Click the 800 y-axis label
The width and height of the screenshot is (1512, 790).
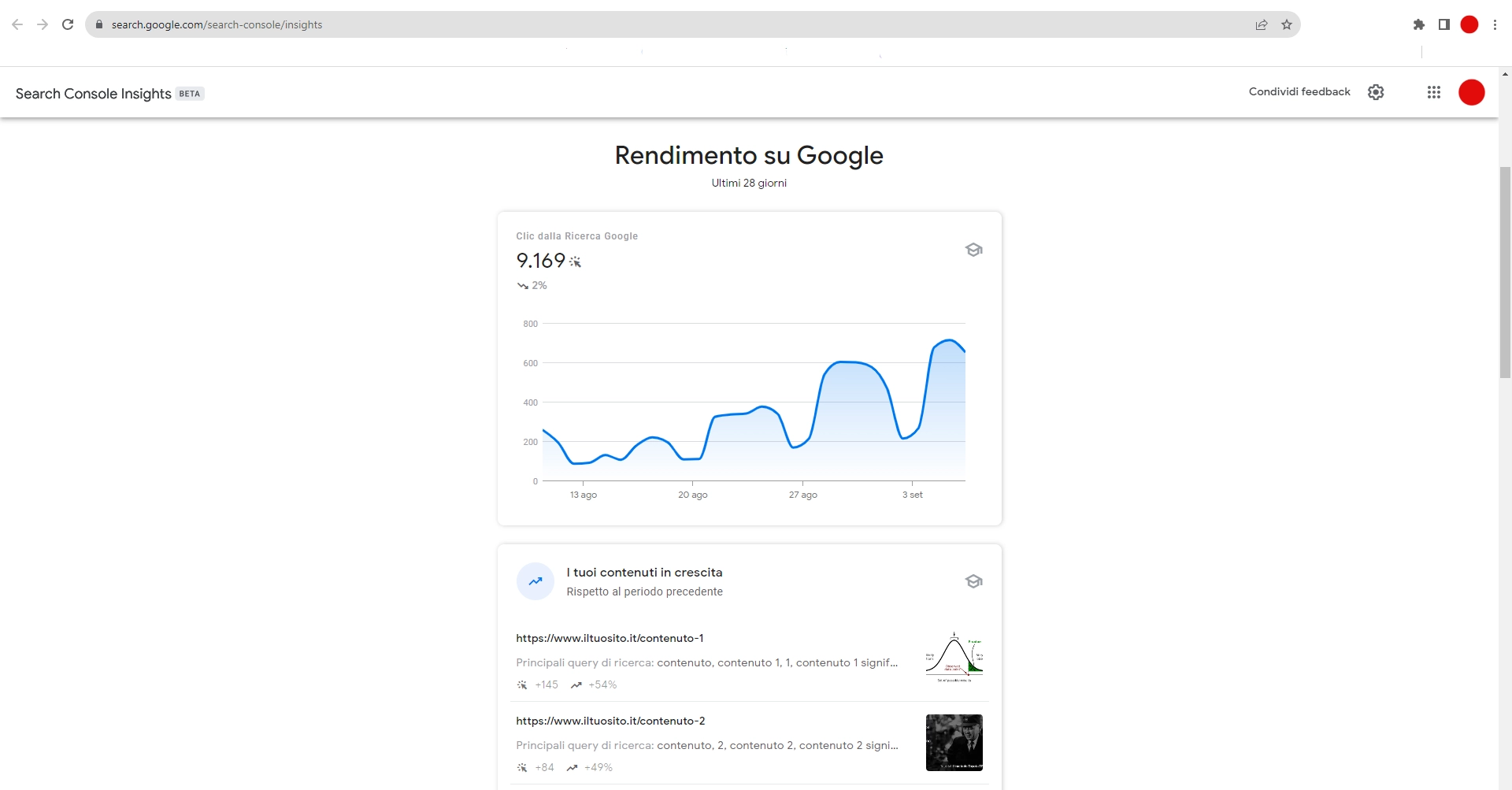point(530,324)
